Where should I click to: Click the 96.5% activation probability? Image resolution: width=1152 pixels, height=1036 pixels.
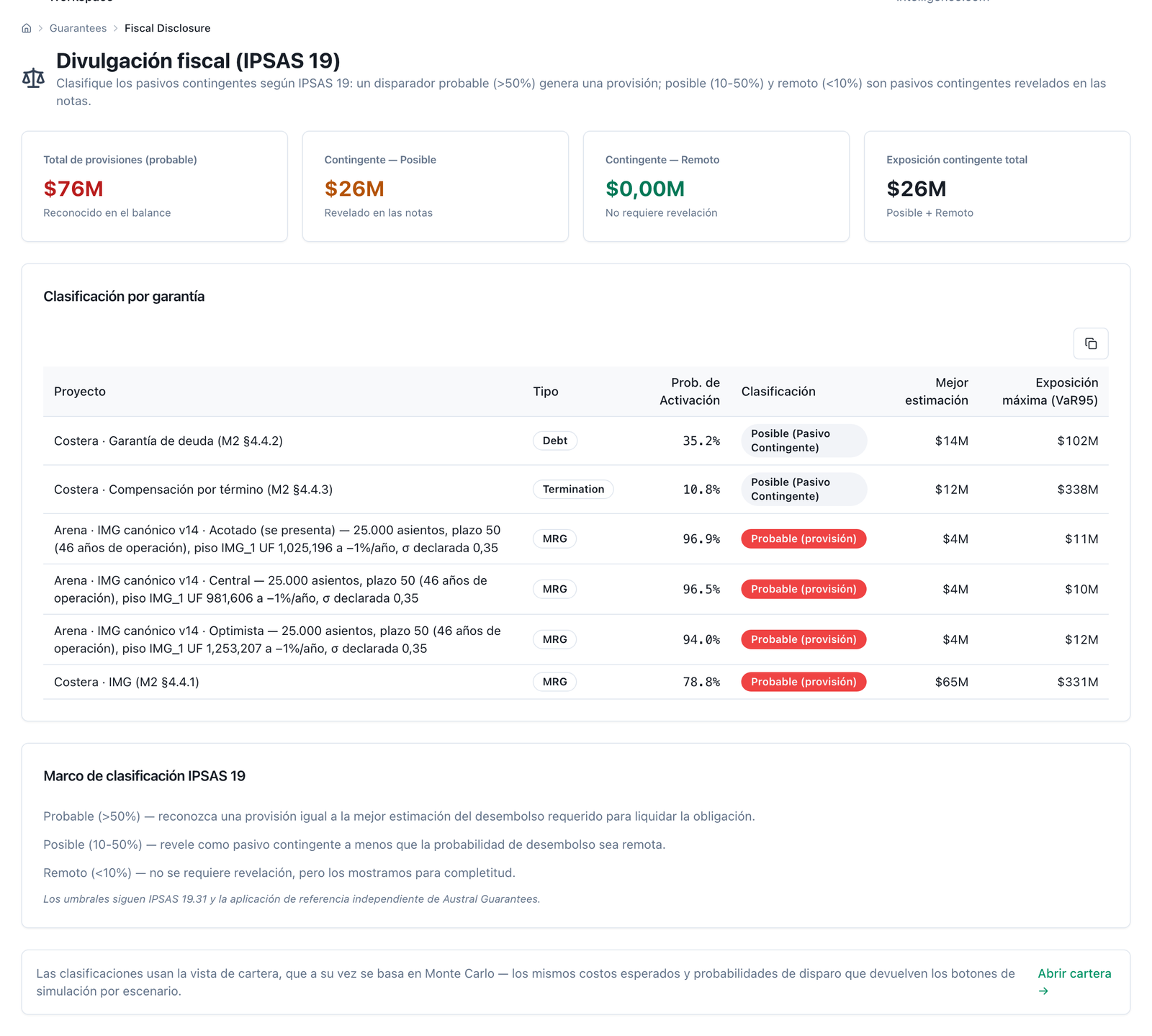(701, 589)
